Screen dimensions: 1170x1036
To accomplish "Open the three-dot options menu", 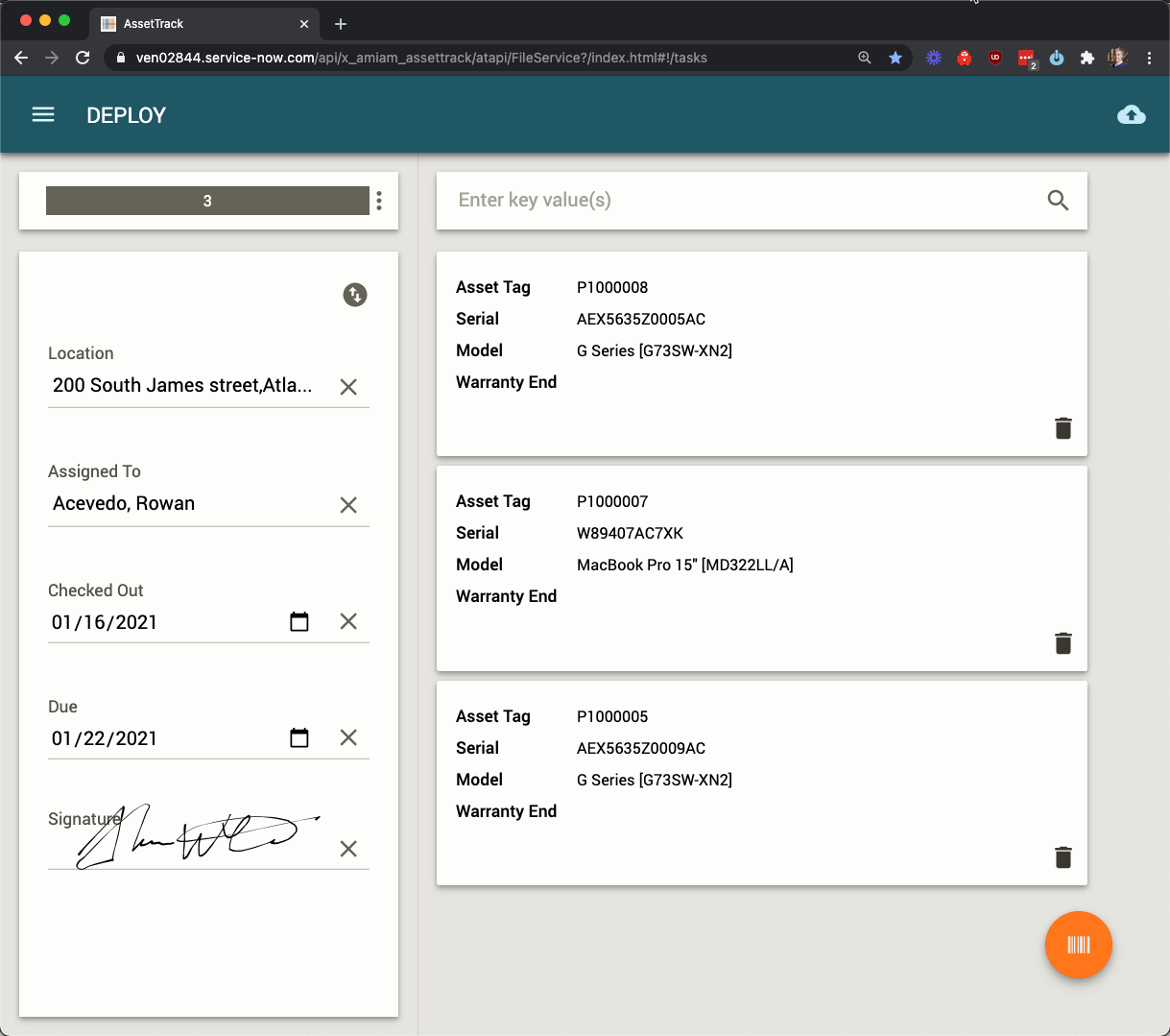I will coord(379,201).
